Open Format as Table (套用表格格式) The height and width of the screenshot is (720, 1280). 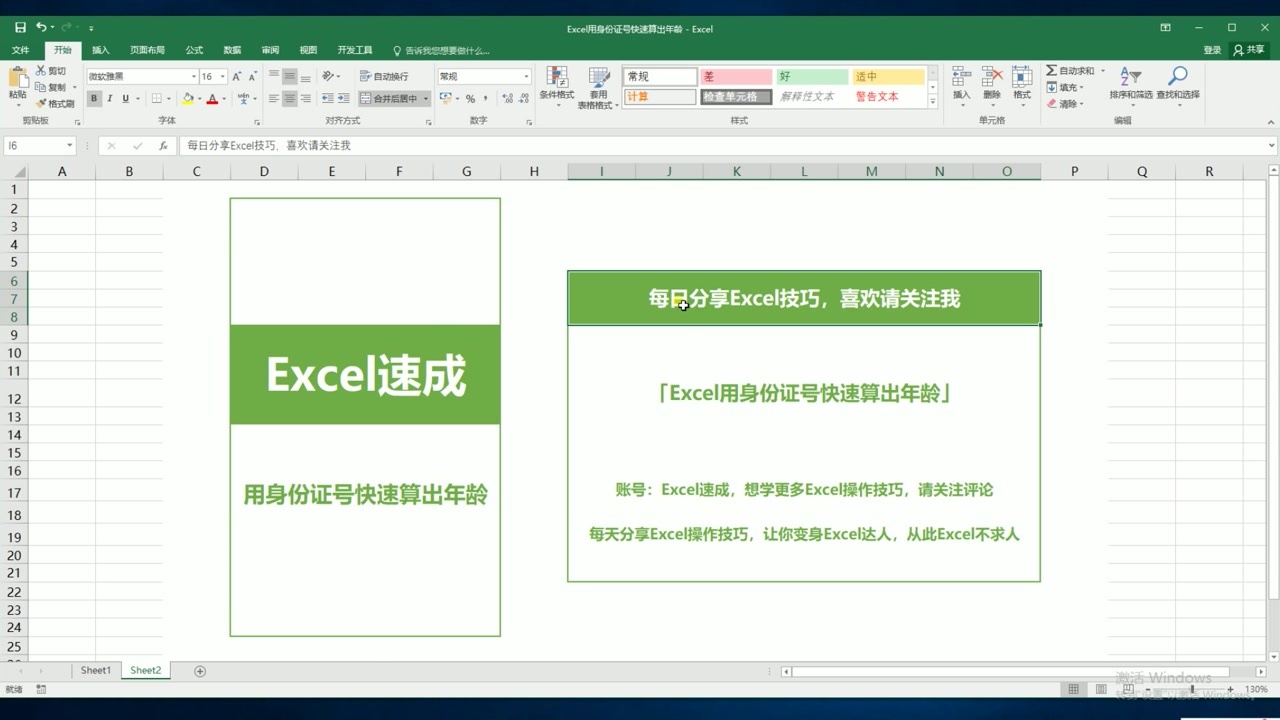(x=599, y=87)
